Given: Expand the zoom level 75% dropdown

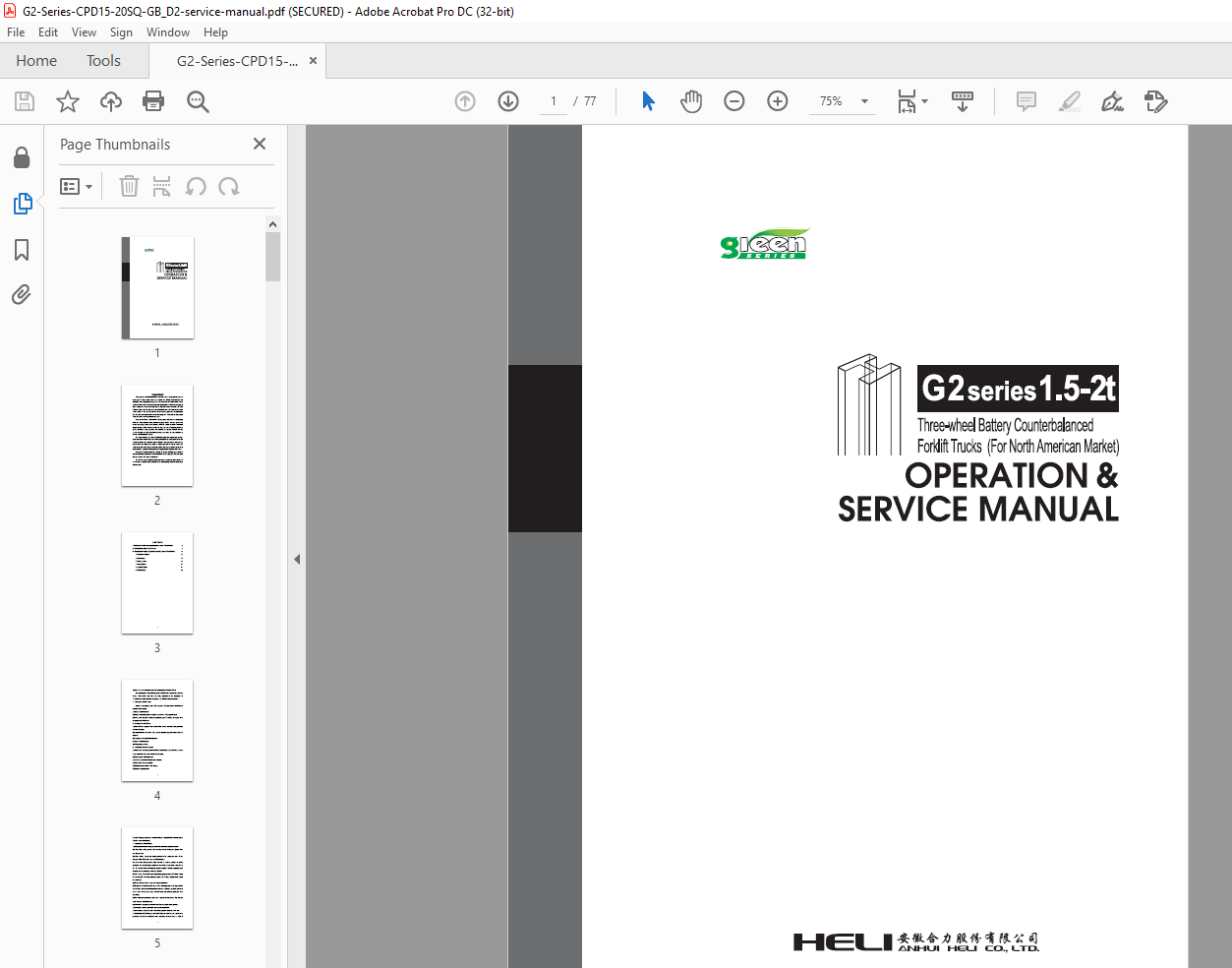Looking at the screenshot, I should pyautogui.click(x=865, y=101).
